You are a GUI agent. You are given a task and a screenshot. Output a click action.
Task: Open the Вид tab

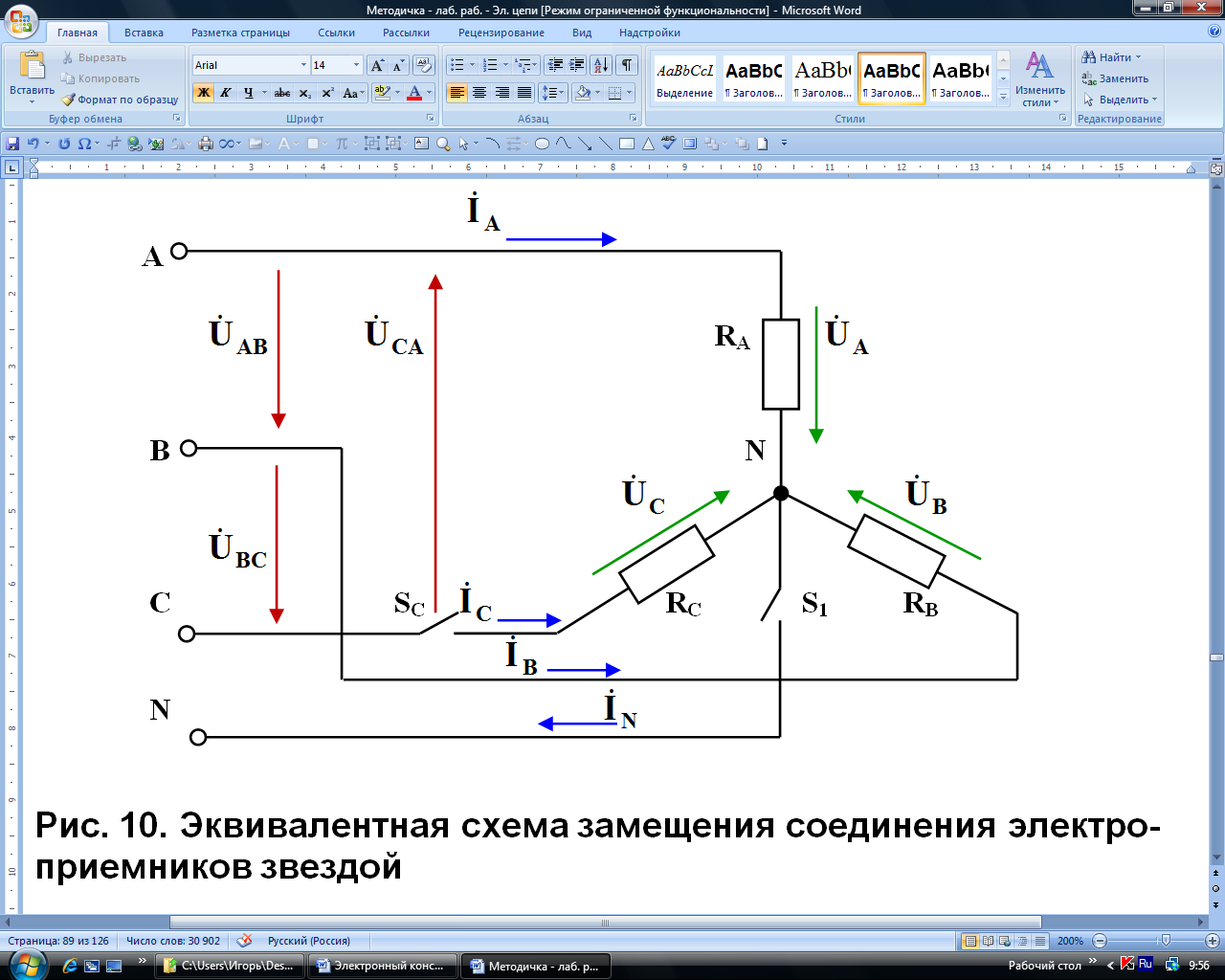pyautogui.click(x=582, y=33)
